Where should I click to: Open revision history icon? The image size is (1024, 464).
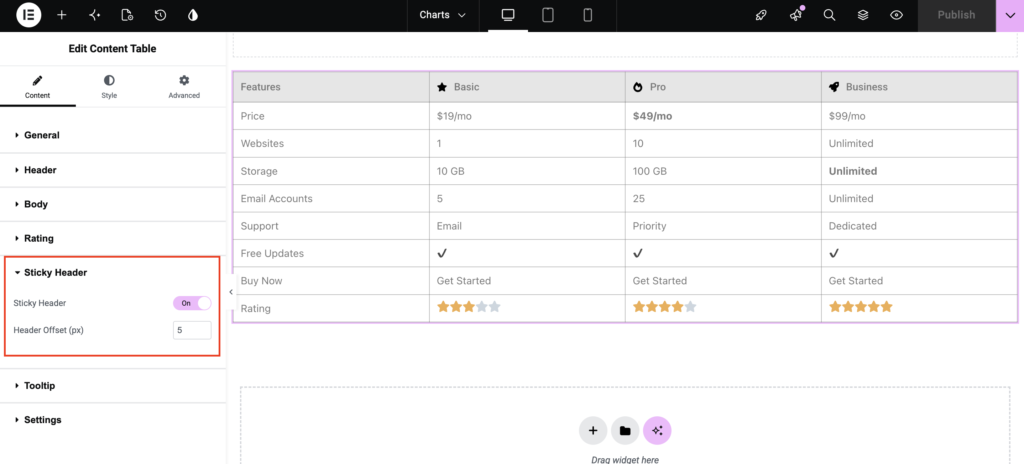point(160,15)
